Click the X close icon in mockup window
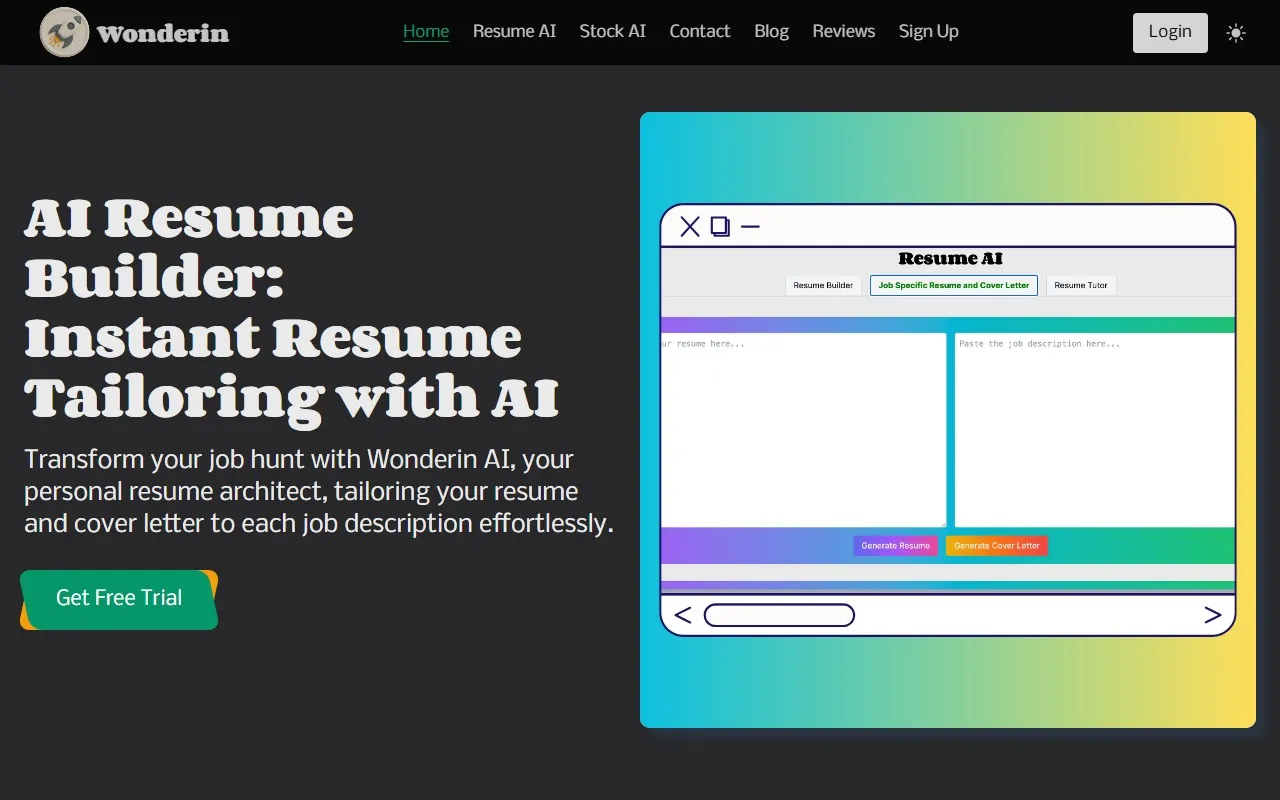Screen dimensions: 1280x800 click(x=690, y=227)
